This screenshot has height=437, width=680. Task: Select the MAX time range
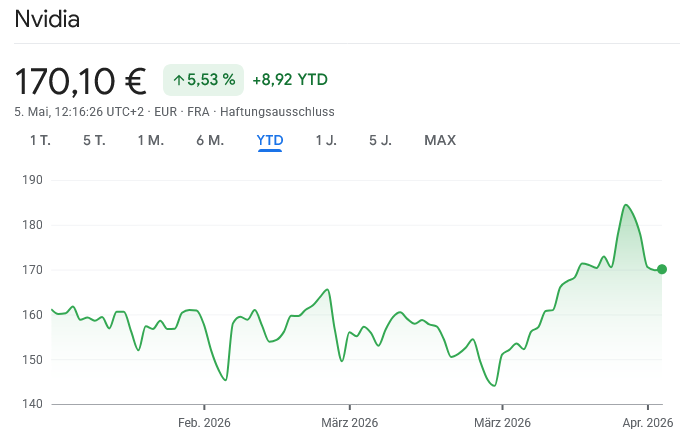pos(440,140)
